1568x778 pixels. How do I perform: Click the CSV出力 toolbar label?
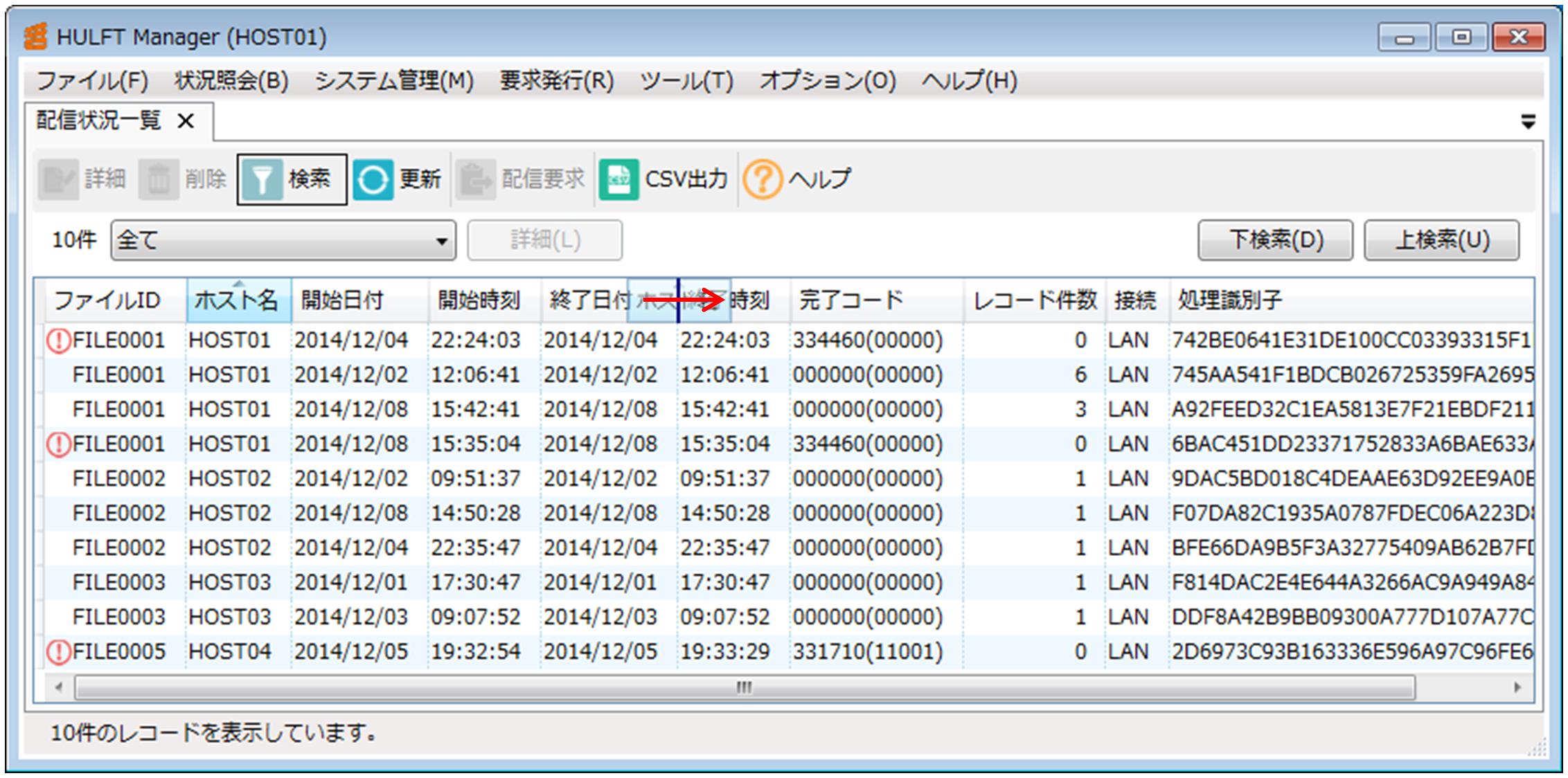pyautogui.click(x=686, y=180)
